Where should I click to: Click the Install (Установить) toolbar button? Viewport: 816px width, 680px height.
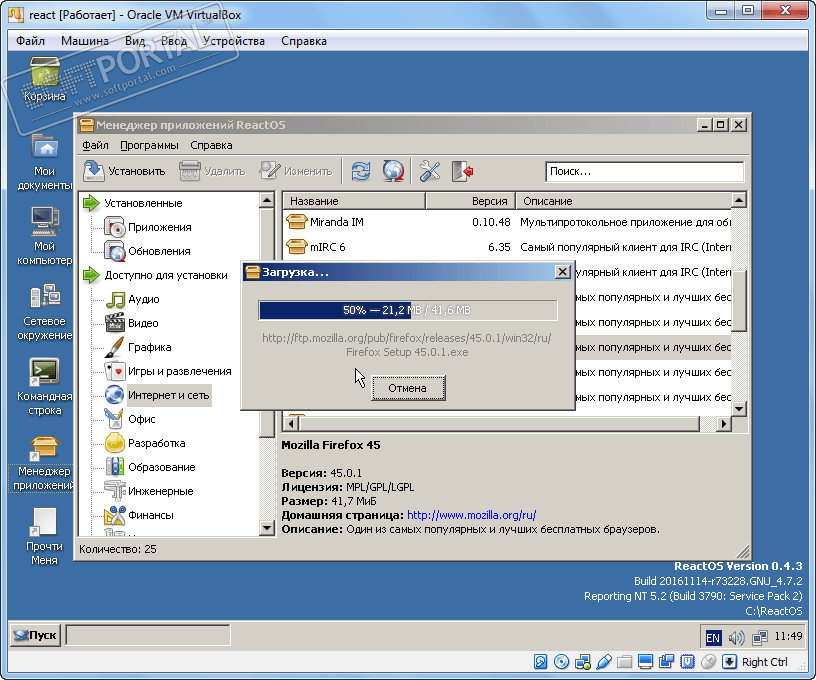[x=124, y=171]
